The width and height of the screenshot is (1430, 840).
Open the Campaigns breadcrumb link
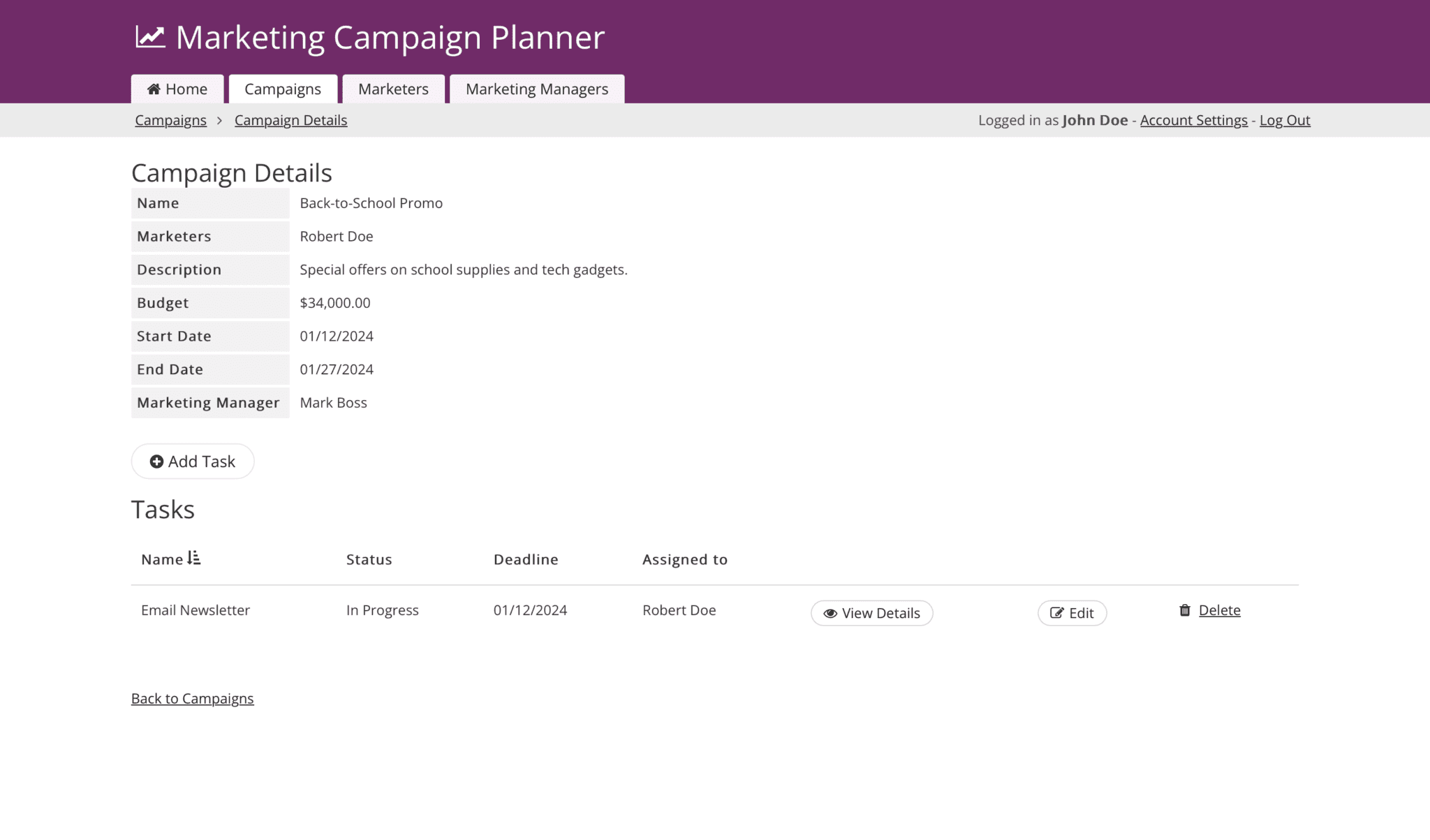(170, 120)
